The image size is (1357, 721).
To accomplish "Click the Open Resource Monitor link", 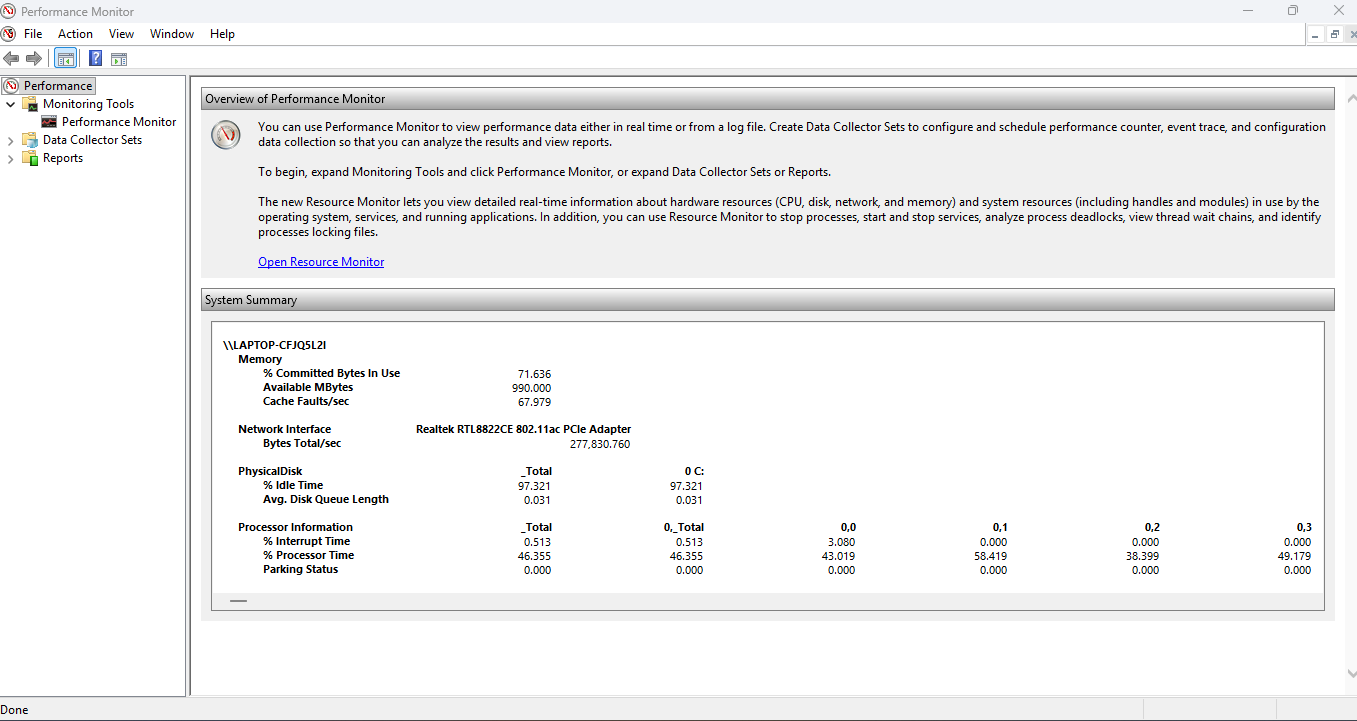I will coord(321,262).
